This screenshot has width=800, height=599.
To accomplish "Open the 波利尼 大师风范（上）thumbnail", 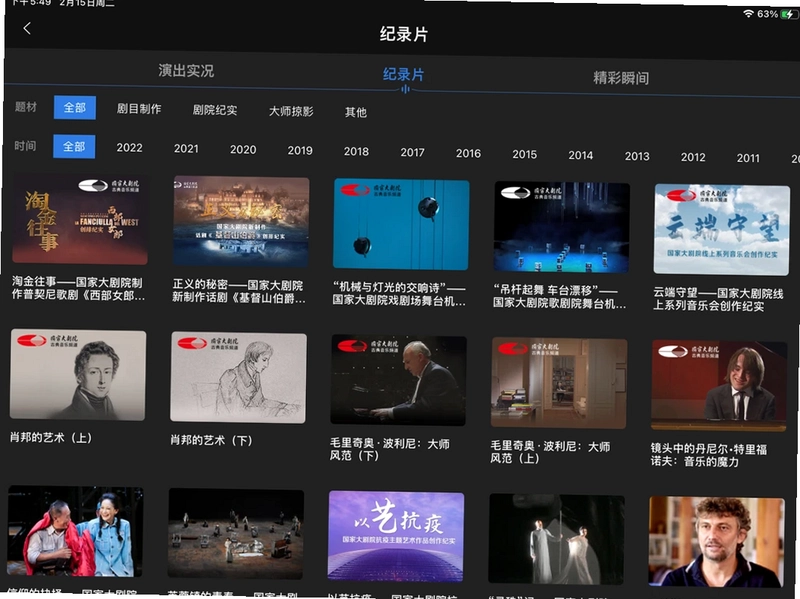I will click(559, 383).
